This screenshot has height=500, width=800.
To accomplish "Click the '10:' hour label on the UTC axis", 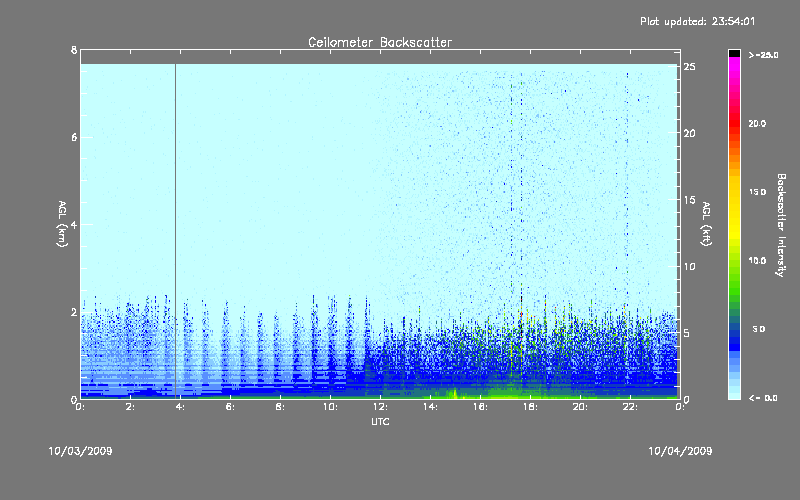I will pos(330,407).
